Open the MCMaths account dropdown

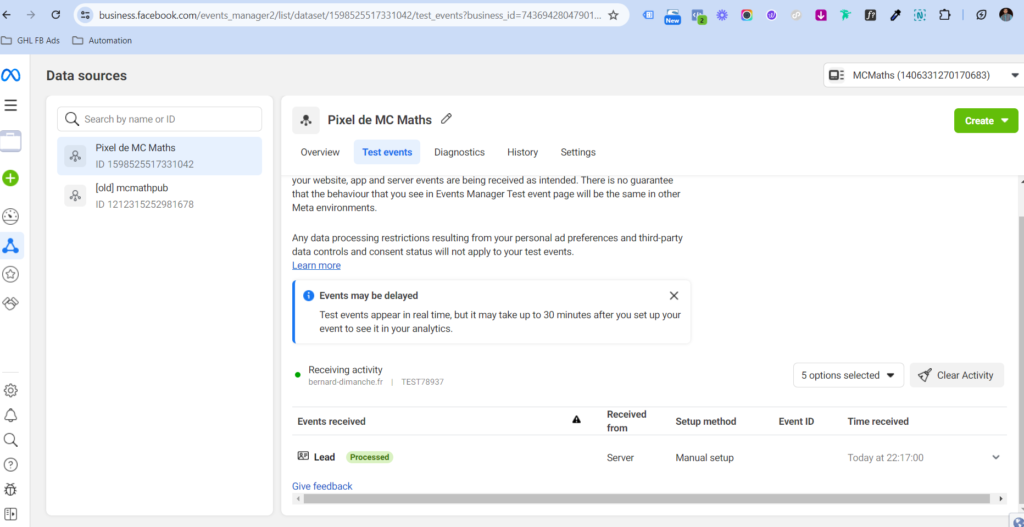pos(923,75)
